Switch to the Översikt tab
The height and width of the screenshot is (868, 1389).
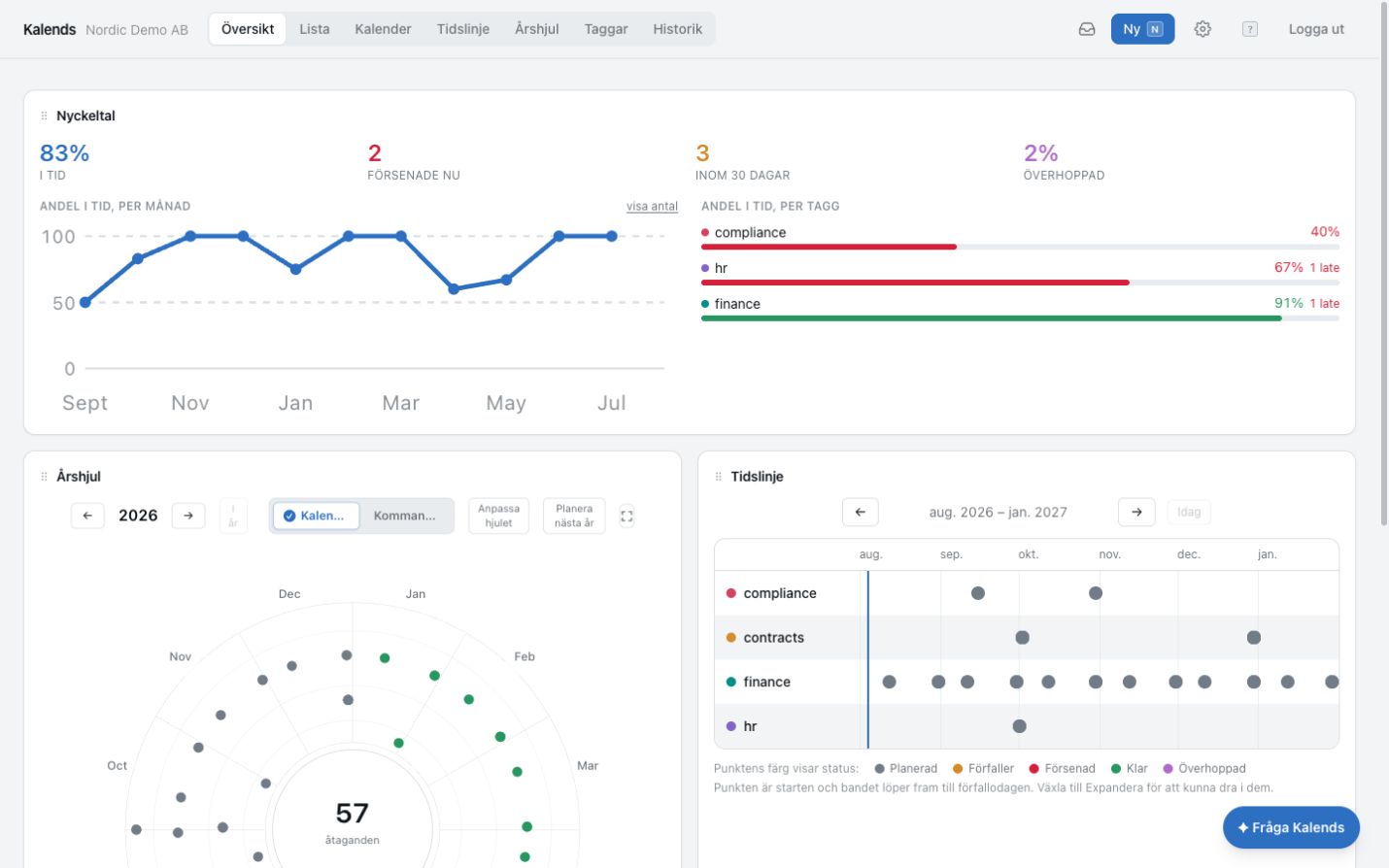pyautogui.click(x=248, y=29)
